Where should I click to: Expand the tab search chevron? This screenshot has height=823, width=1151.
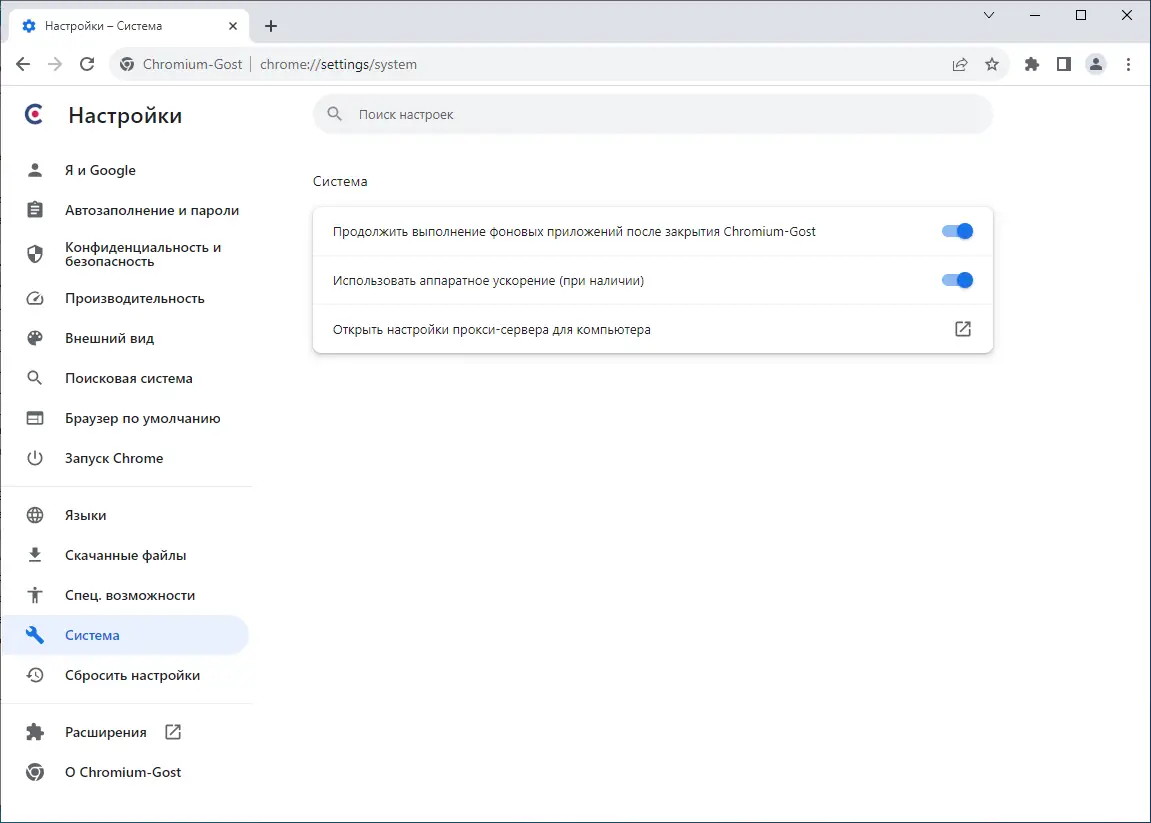tap(989, 15)
